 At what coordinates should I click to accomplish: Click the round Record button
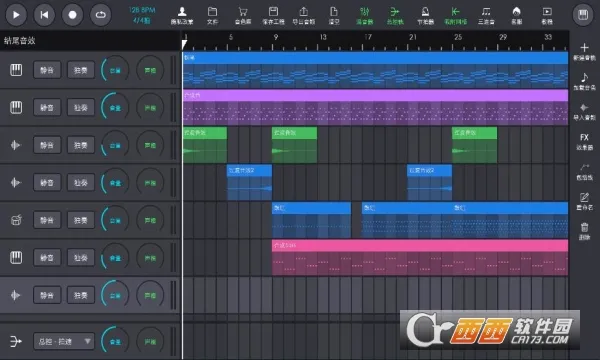click(72, 15)
